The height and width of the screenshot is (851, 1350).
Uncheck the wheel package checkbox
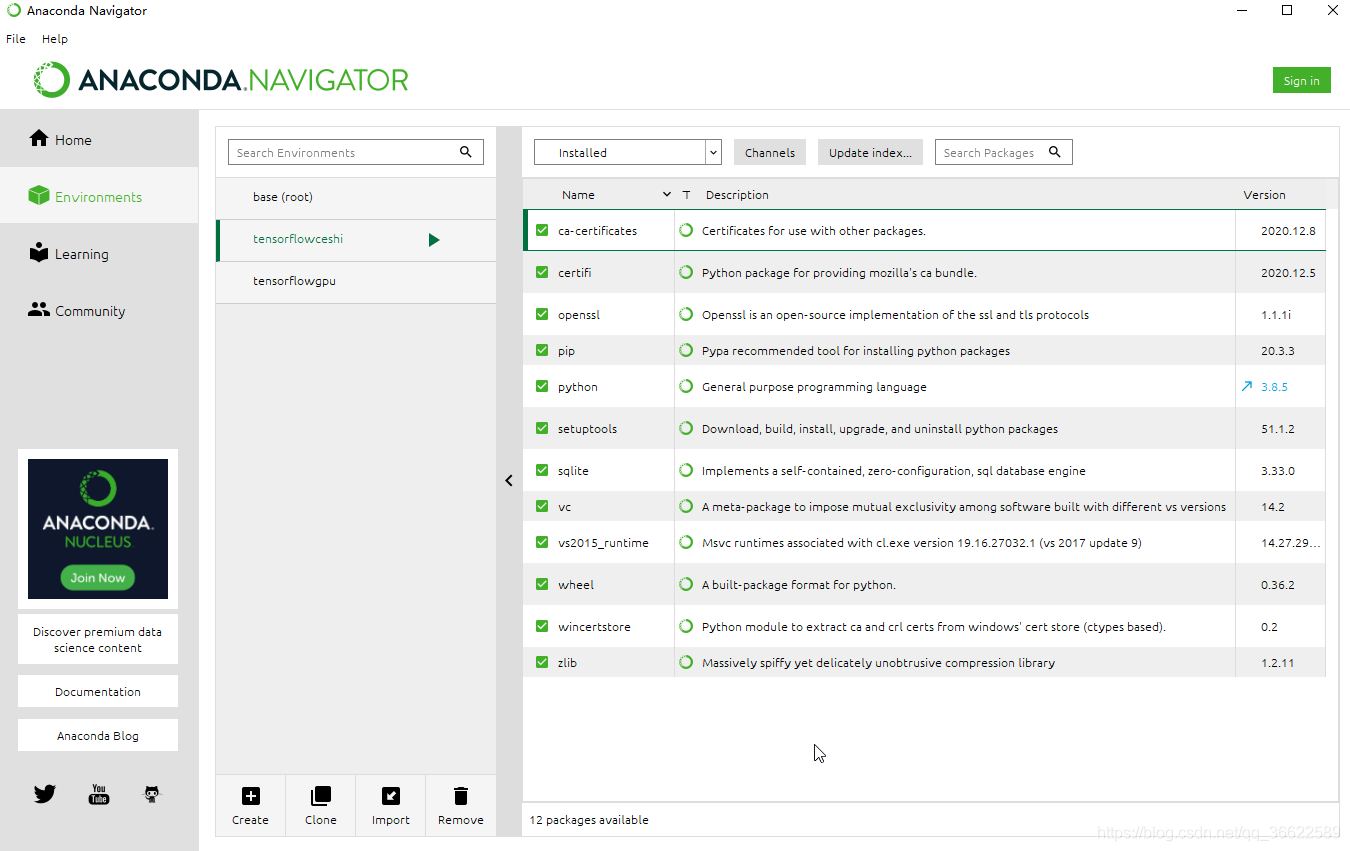click(x=542, y=585)
